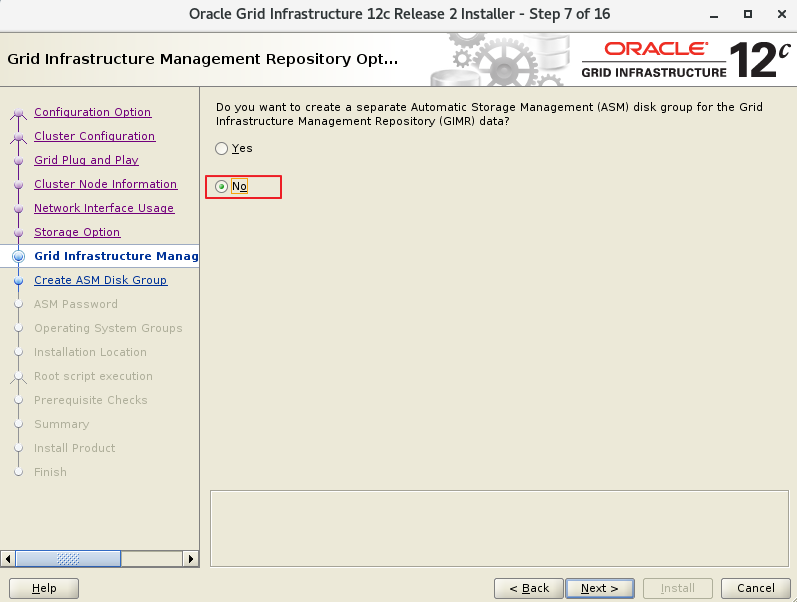
Task: Click the sidebar horizontal scrollbar thumb
Action: [x=68, y=559]
